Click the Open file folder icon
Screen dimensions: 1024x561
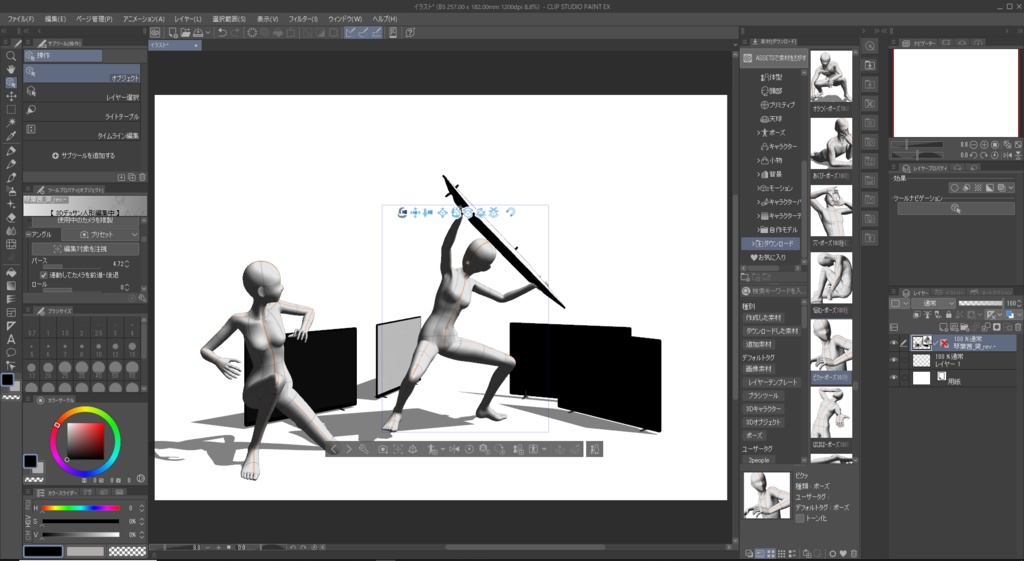tap(185, 32)
